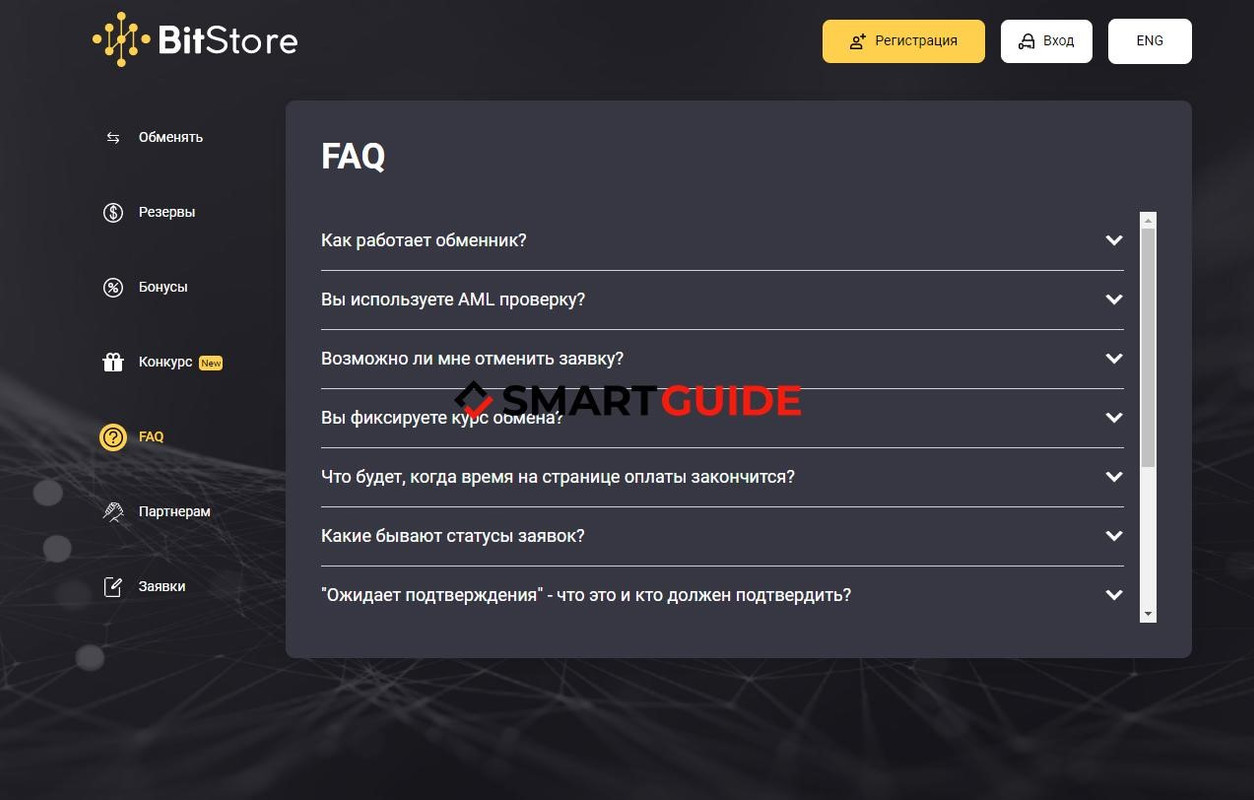Screen dimensions: 1254x800
Task: Select the FAQ label in sidebar
Action: (x=151, y=437)
